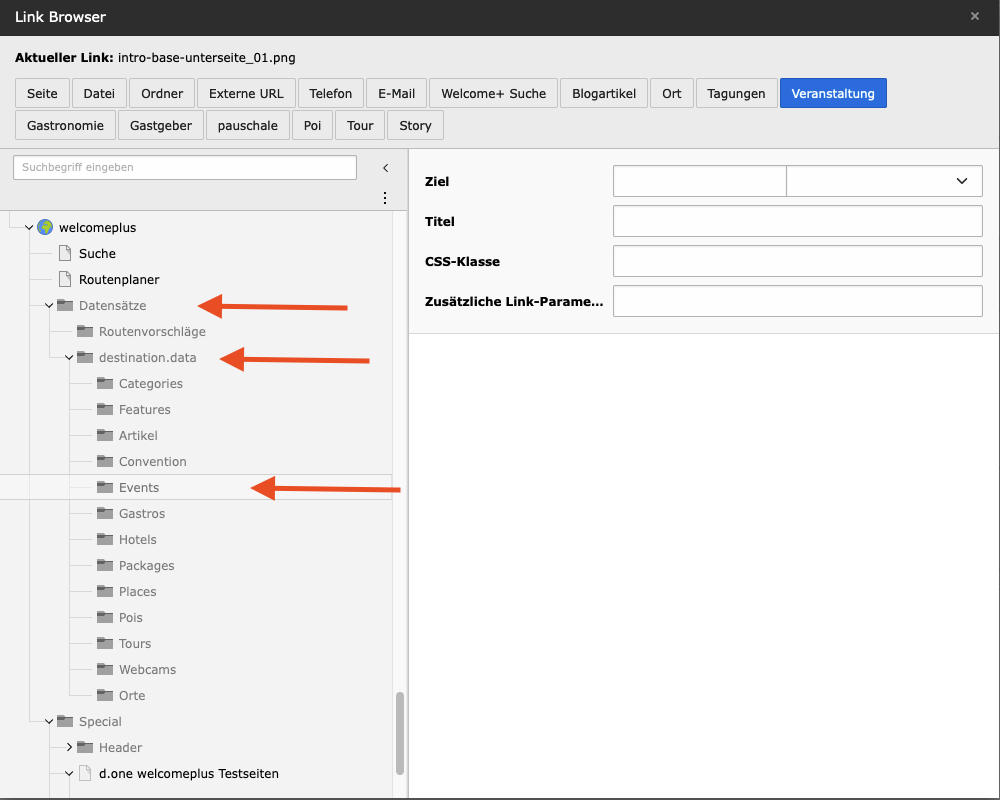Click the Artikel folder icon
The height and width of the screenshot is (800, 1000).
point(105,435)
